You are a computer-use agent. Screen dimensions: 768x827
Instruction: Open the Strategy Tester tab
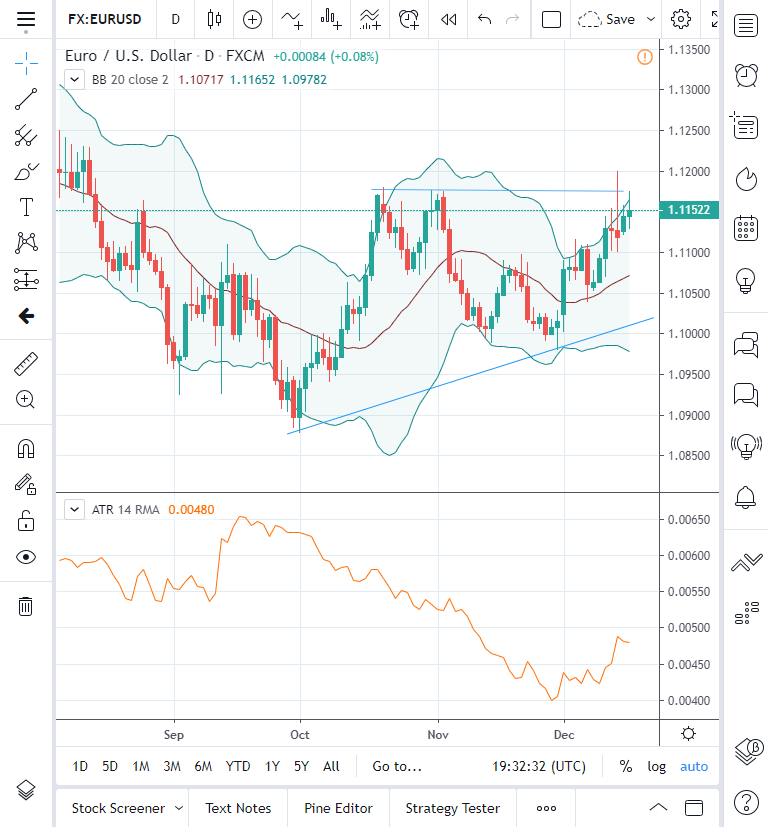pyautogui.click(x=452, y=808)
